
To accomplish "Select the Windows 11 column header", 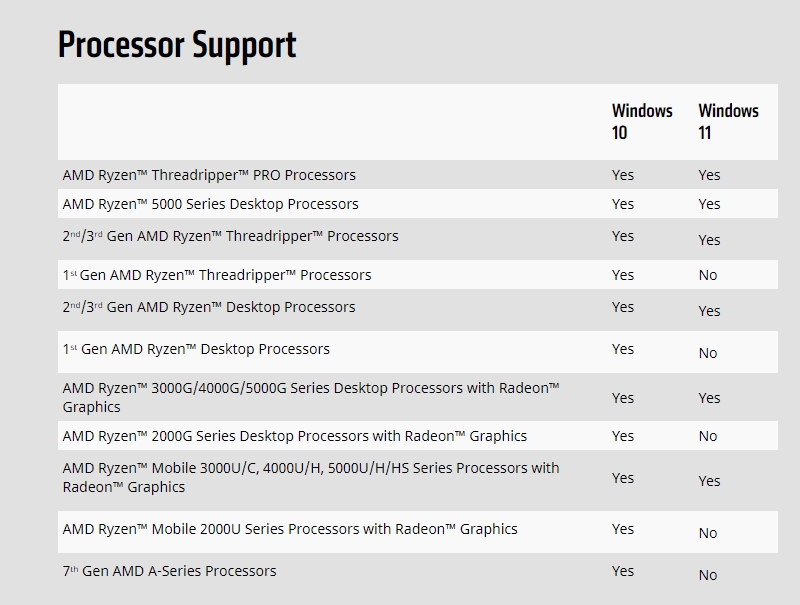I will coord(729,121).
